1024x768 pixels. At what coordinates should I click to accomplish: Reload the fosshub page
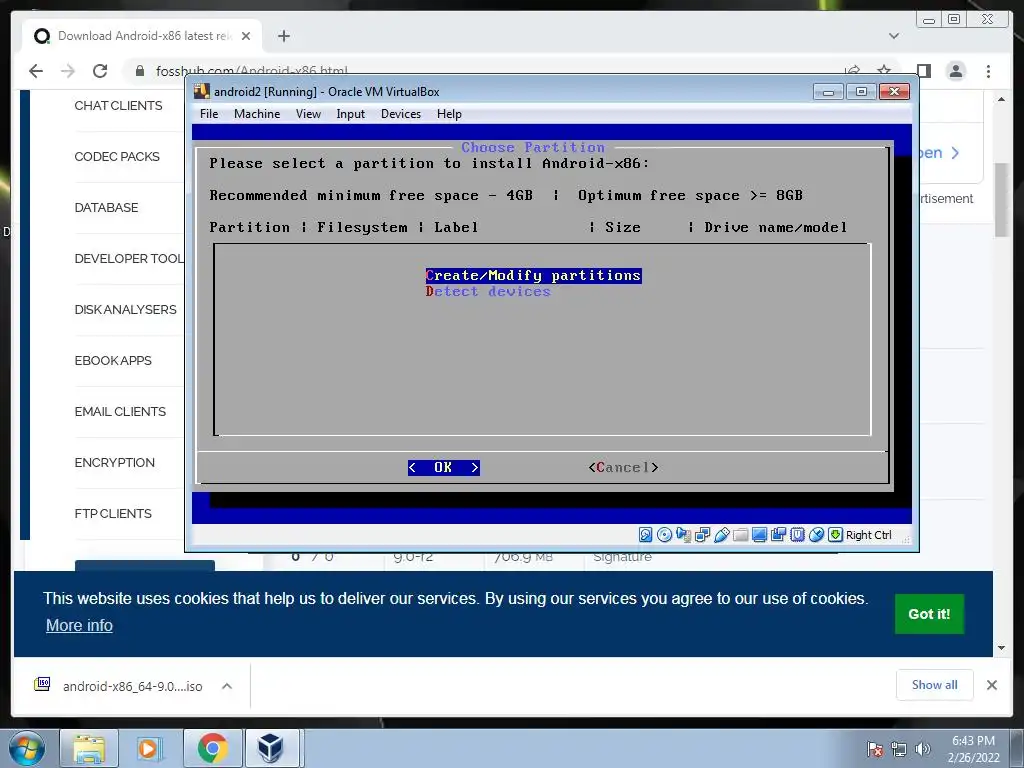pyautogui.click(x=100, y=71)
